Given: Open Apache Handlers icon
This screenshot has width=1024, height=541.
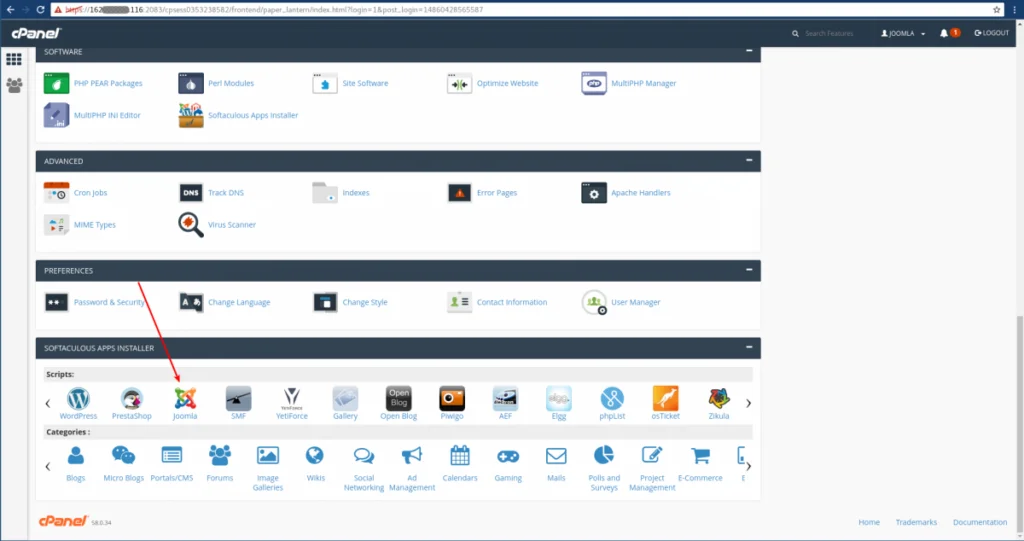Looking at the screenshot, I should tap(594, 193).
